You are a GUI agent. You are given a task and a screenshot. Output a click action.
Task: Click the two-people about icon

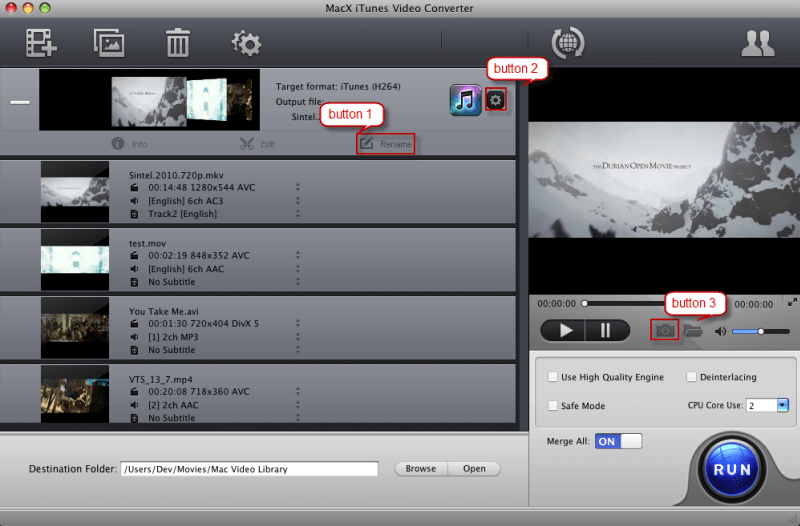[x=758, y=43]
